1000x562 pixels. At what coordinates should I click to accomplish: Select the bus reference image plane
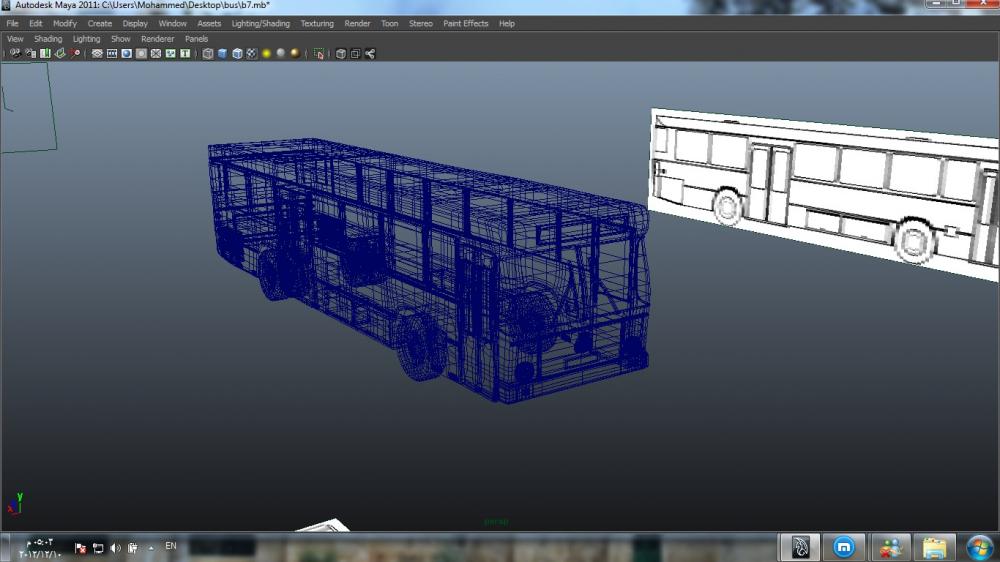point(820,190)
